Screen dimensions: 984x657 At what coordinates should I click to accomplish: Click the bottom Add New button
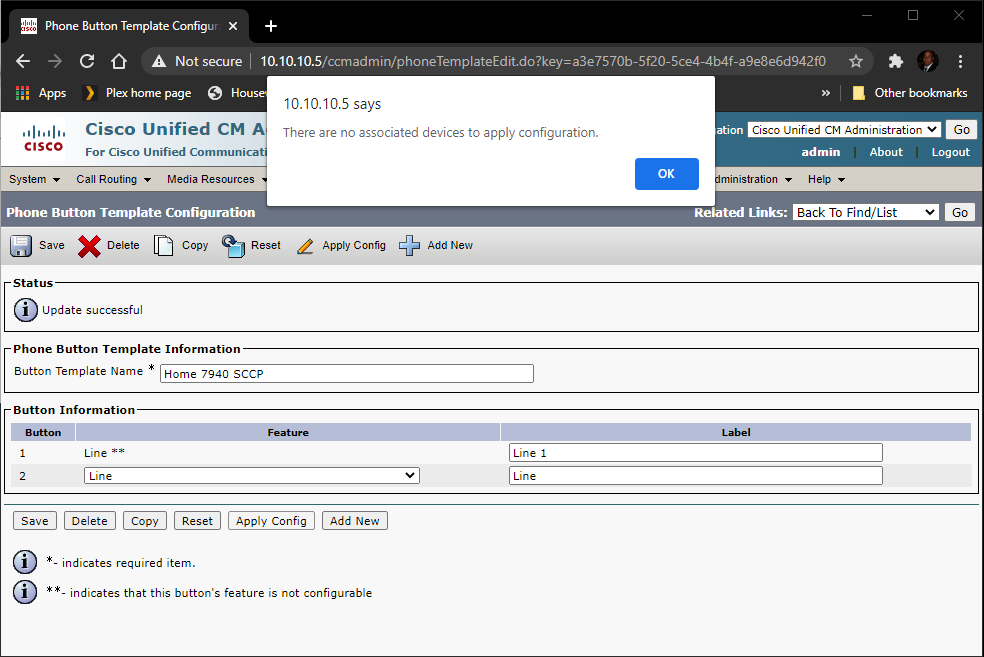tap(355, 521)
